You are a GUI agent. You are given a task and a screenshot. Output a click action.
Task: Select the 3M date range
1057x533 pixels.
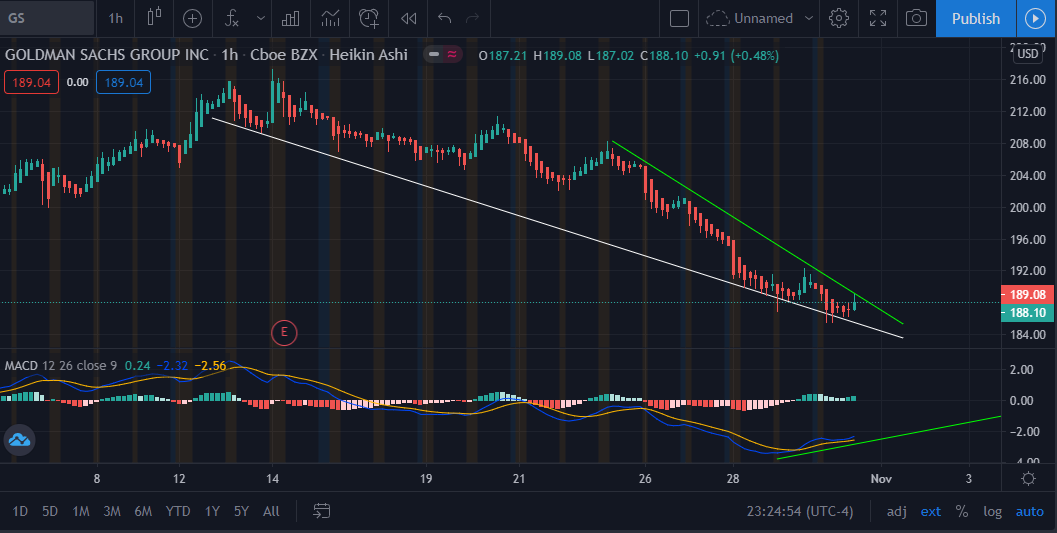click(112, 511)
